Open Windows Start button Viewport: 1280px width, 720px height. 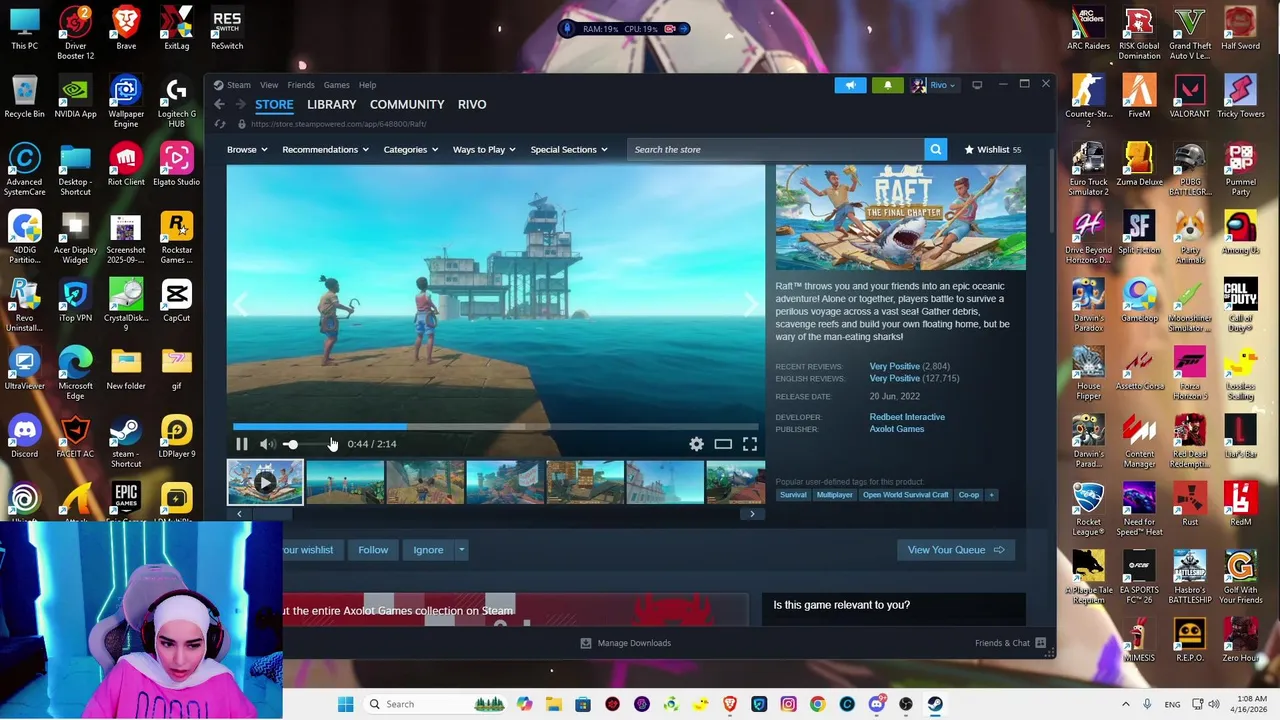pyautogui.click(x=345, y=704)
